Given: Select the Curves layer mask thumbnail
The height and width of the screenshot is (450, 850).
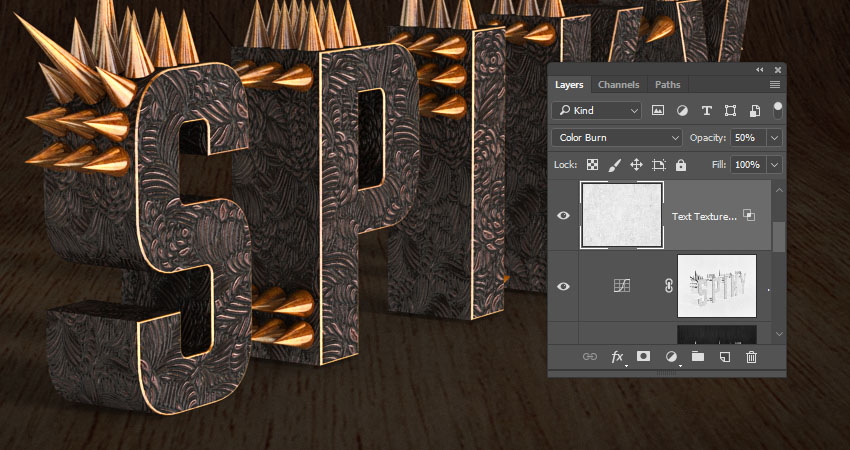Looking at the screenshot, I should (717, 286).
